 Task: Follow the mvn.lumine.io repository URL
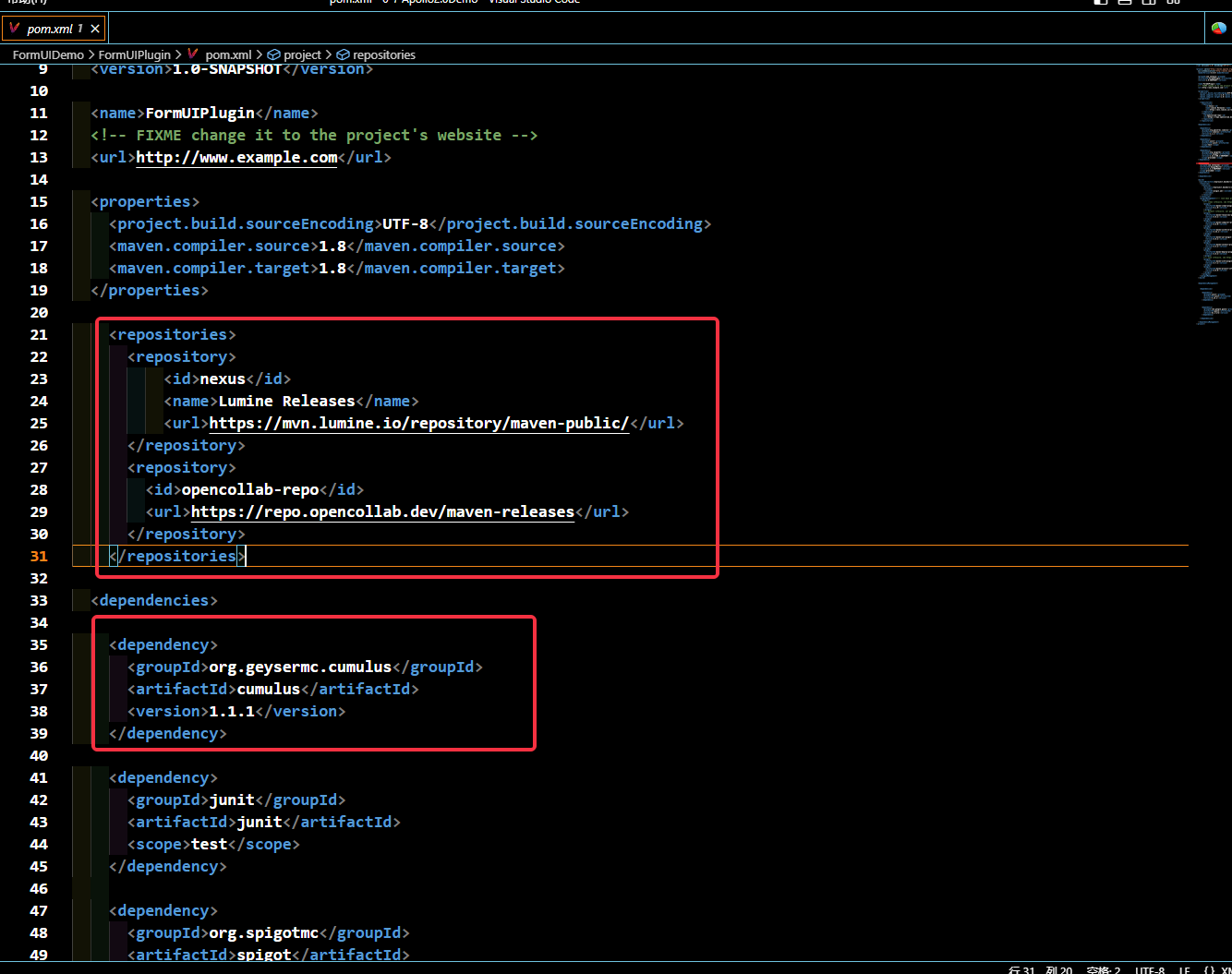click(x=418, y=423)
